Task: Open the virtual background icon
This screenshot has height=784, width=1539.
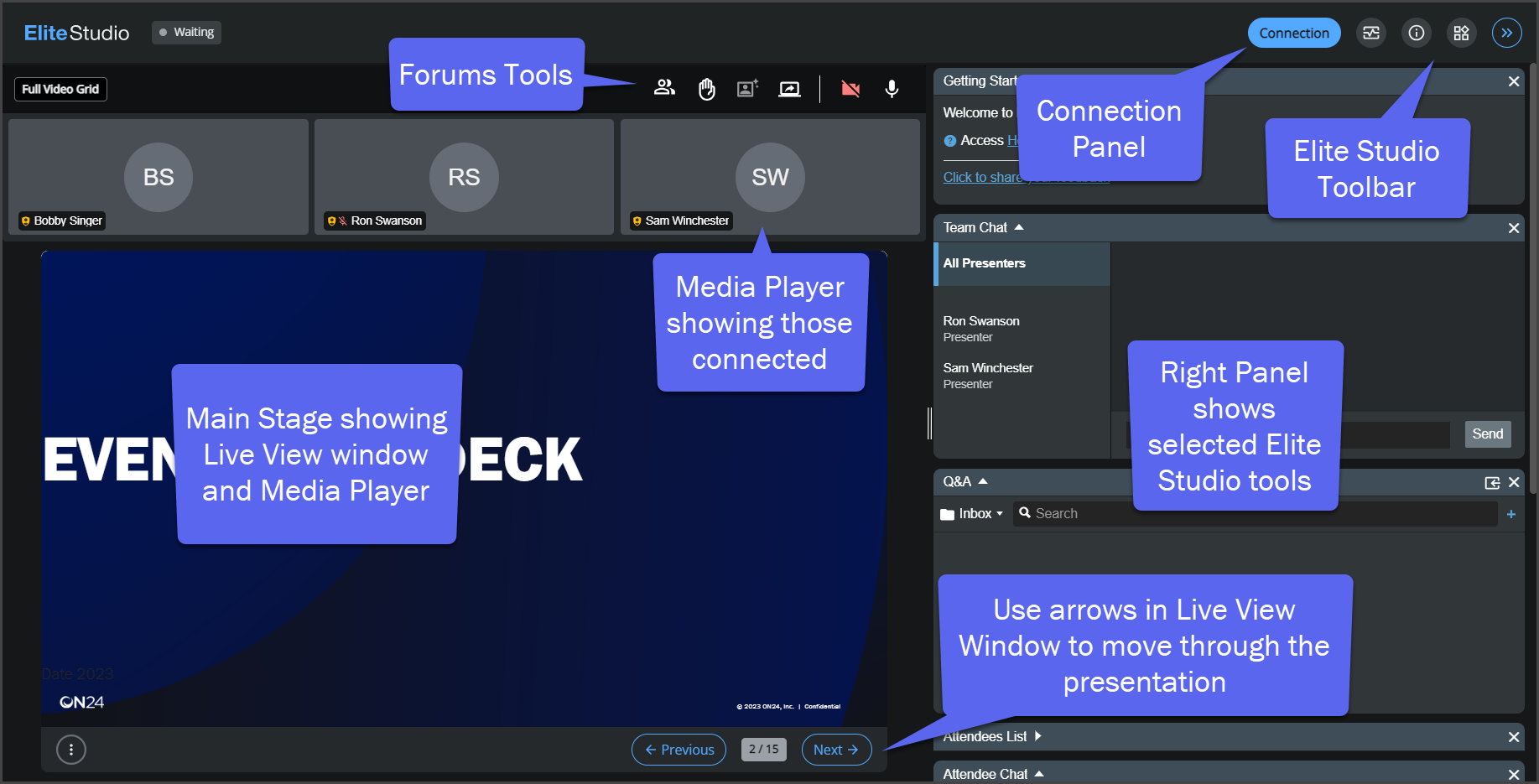Action: pyautogui.click(x=747, y=89)
